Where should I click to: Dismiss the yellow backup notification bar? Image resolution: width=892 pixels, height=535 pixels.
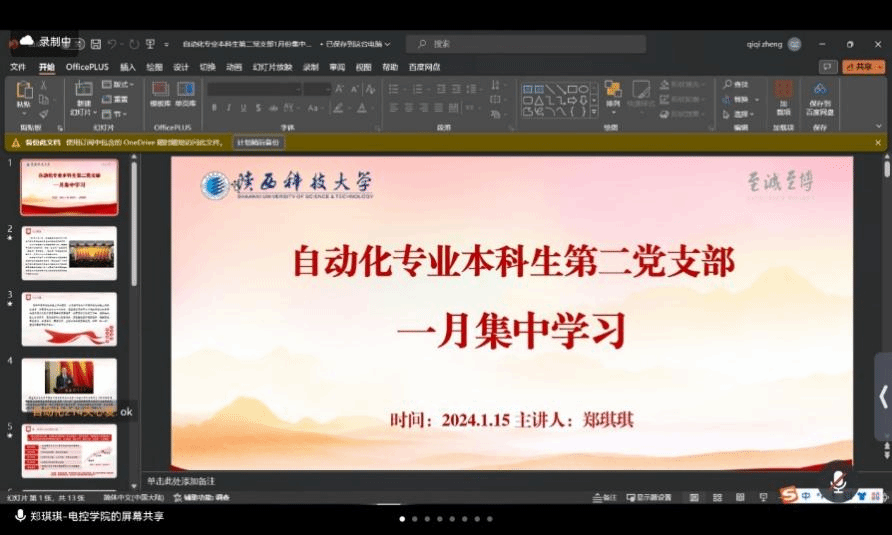coord(878,143)
